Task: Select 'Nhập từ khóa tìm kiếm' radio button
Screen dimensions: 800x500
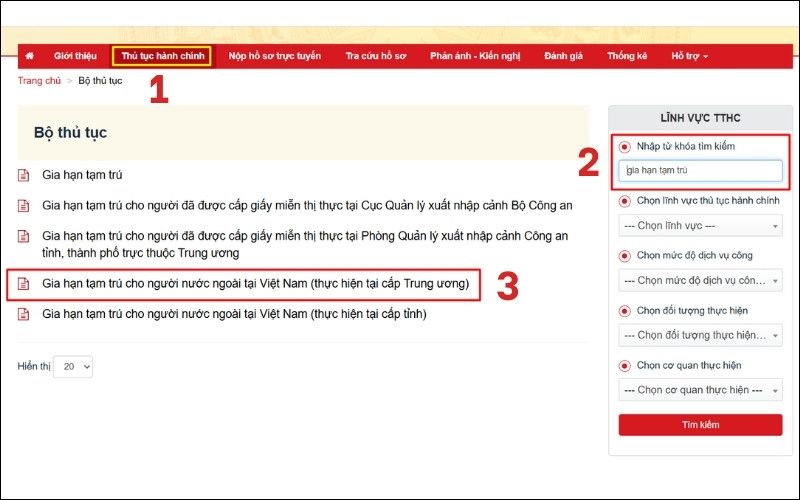Action: [x=625, y=146]
